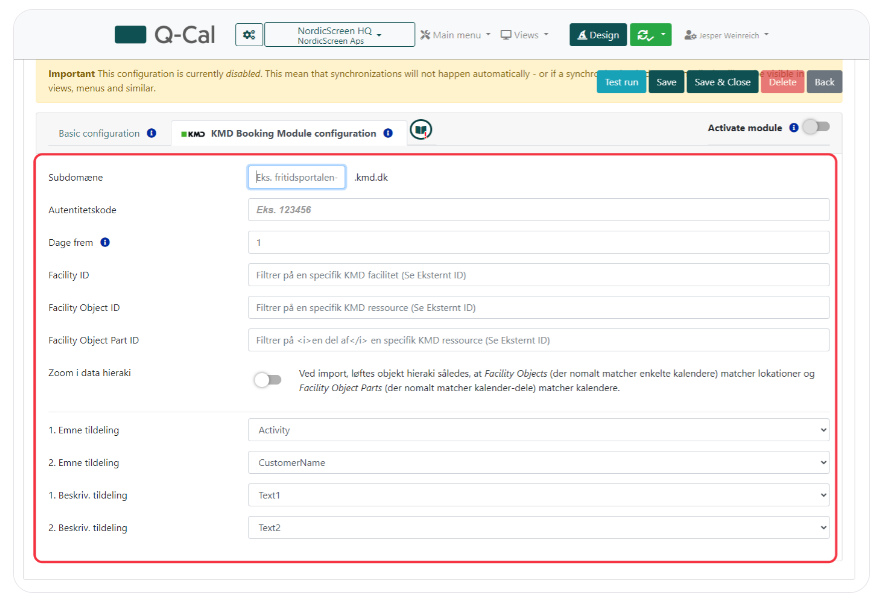Open the 2. Beskriv. tildeling dropdown
This screenshot has width=885, height=608.
tap(538, 527)
